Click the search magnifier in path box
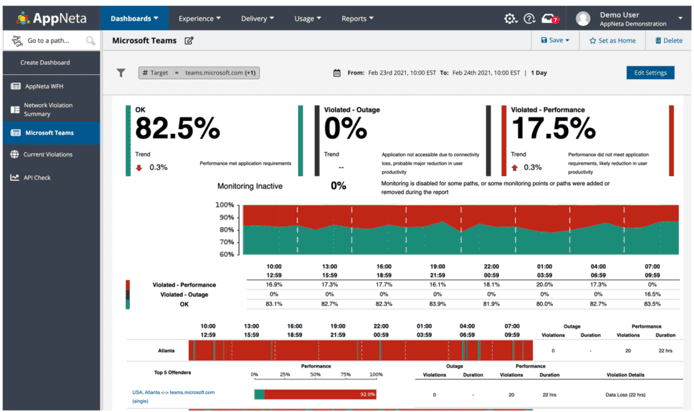The height and width of the screenshot is (412, 694). pos(91,41)
